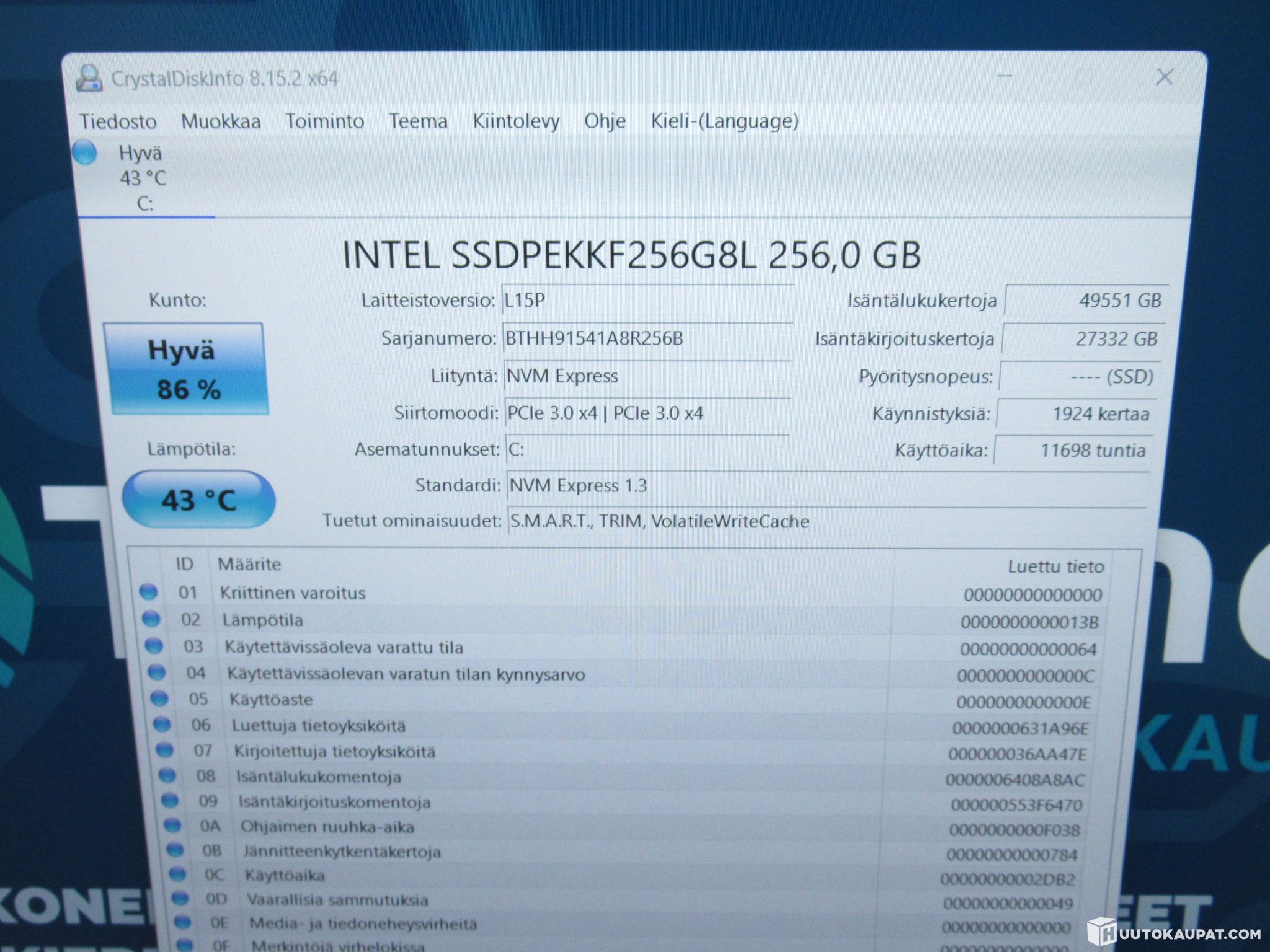
Task: Click the Asematunnukset field showing C:
Action: [648, 449]
